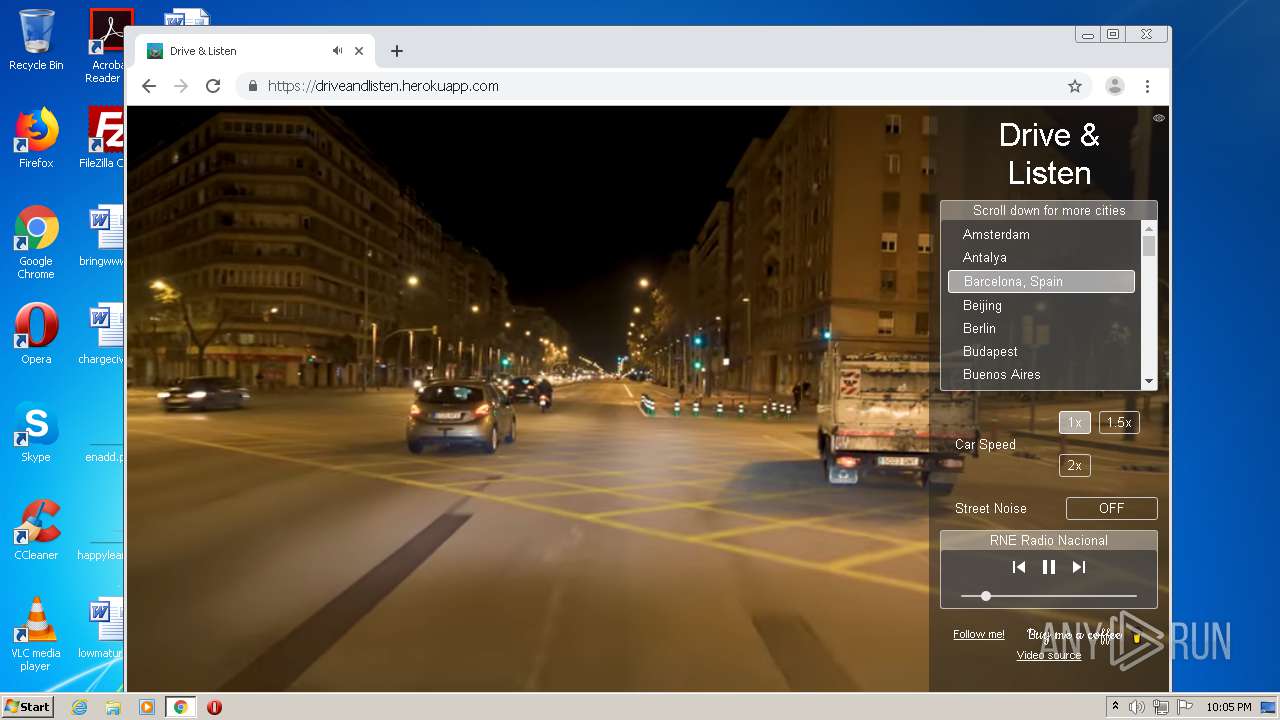Image resolution: width=1280 pixels, height=720 pixels.
Task: Open Internet Explorer from taskbar
Action: click(x=80, y=707)
